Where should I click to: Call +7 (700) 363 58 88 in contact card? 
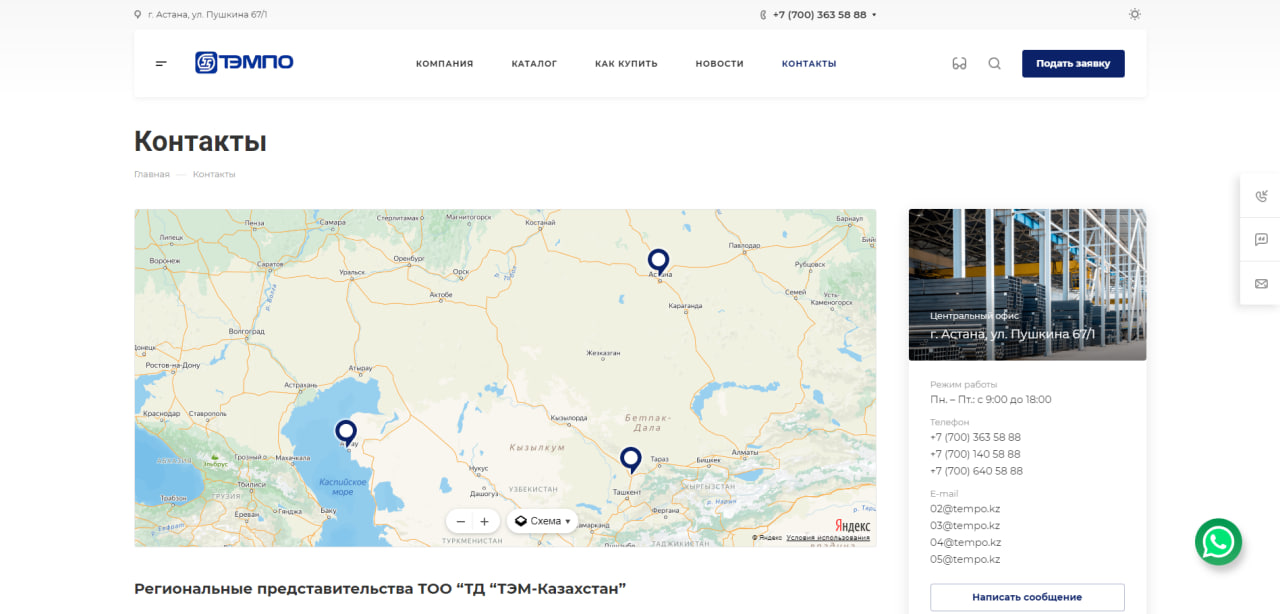(x=975, y=437)
